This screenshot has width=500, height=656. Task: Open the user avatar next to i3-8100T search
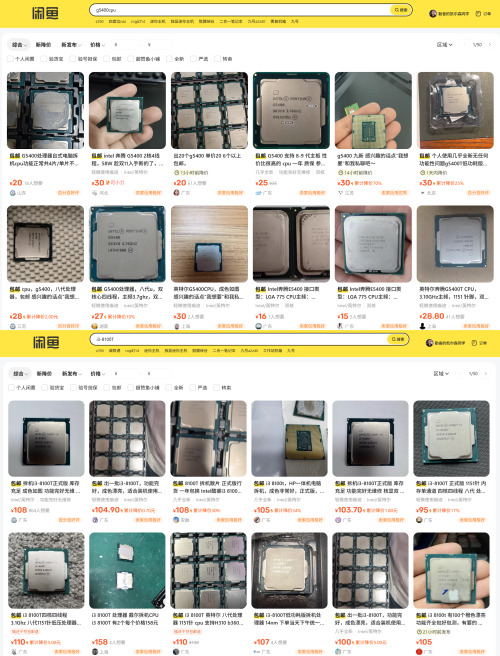pos(429,343)
